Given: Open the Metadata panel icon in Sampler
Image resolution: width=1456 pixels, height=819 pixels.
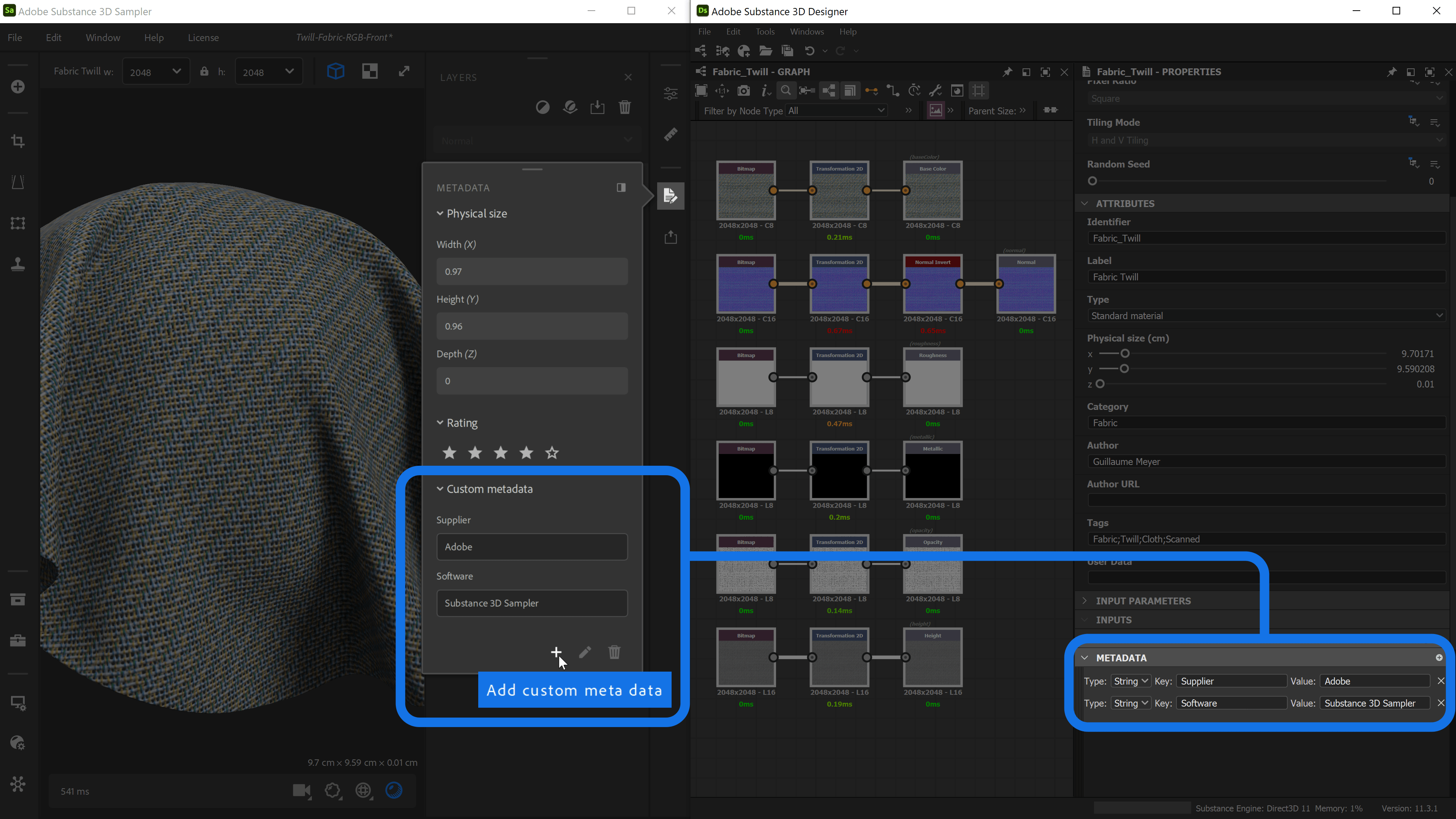Looking at the screenshot, I should tap(670, 196).
